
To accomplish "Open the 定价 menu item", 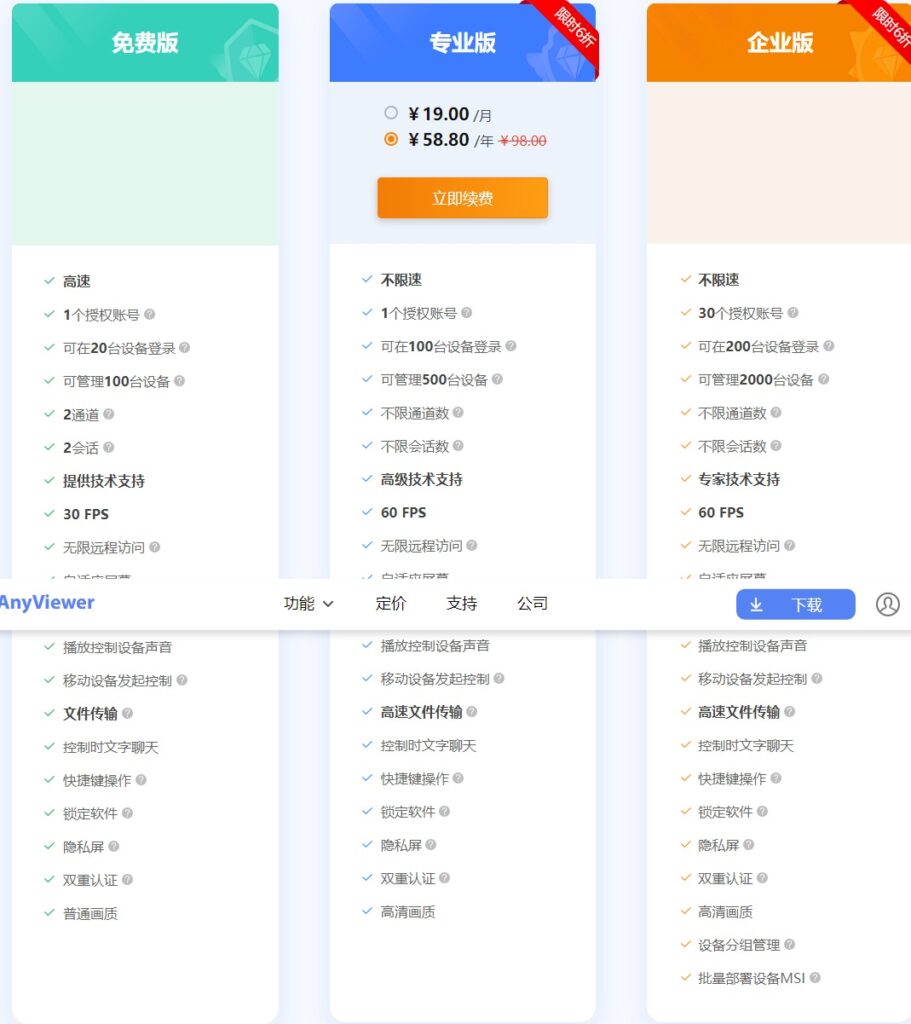I will [x=391, y=603].
